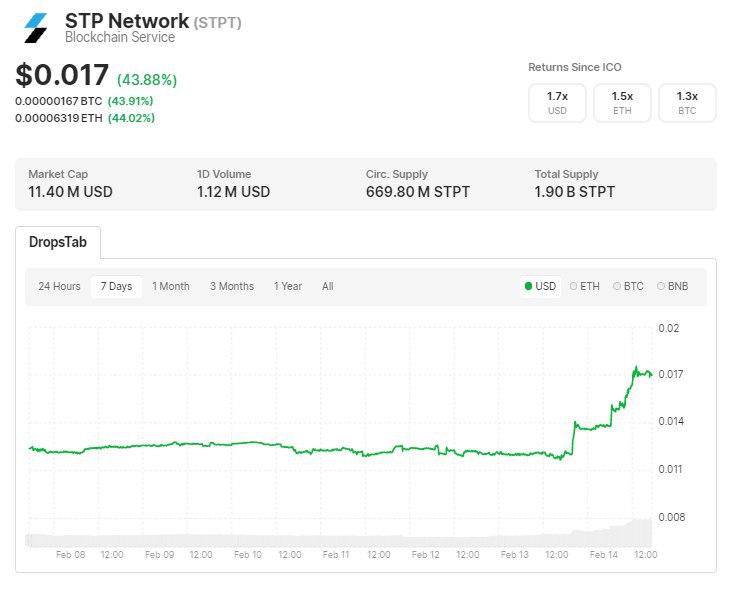Switch chart to 1 Year range
733x592 pixels.
click(x=288, y=286)
